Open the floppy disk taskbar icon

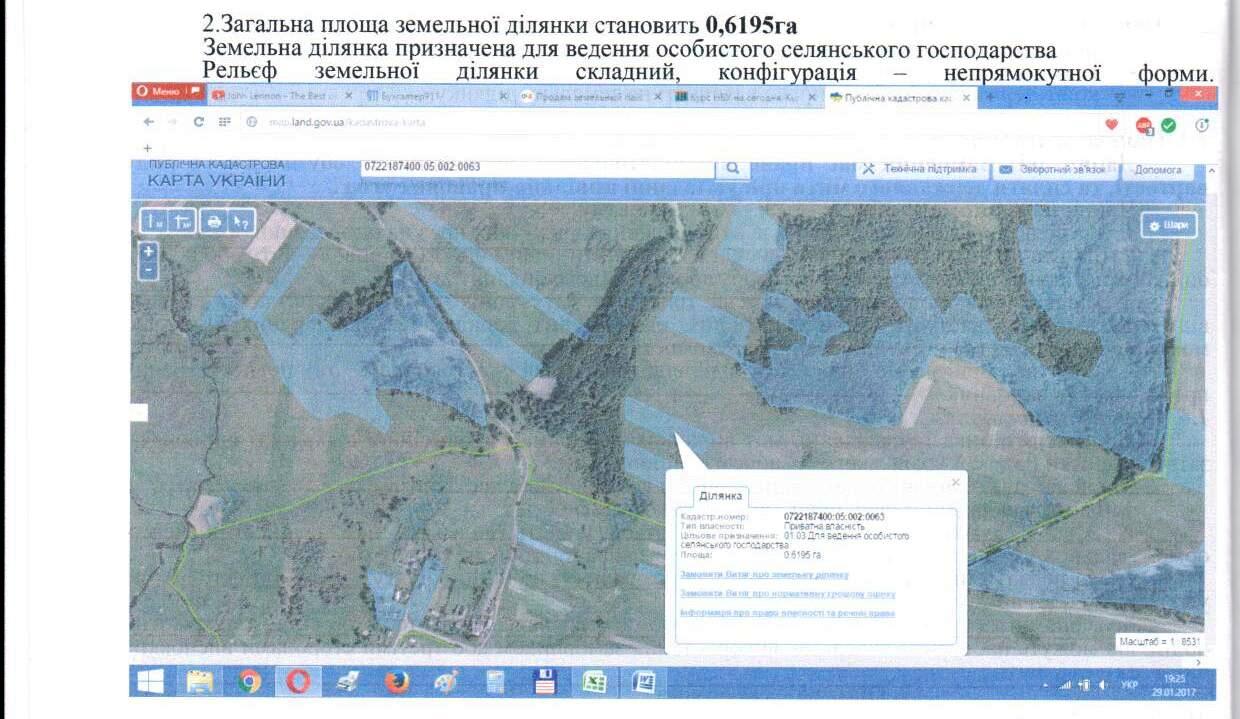(545, 683)
